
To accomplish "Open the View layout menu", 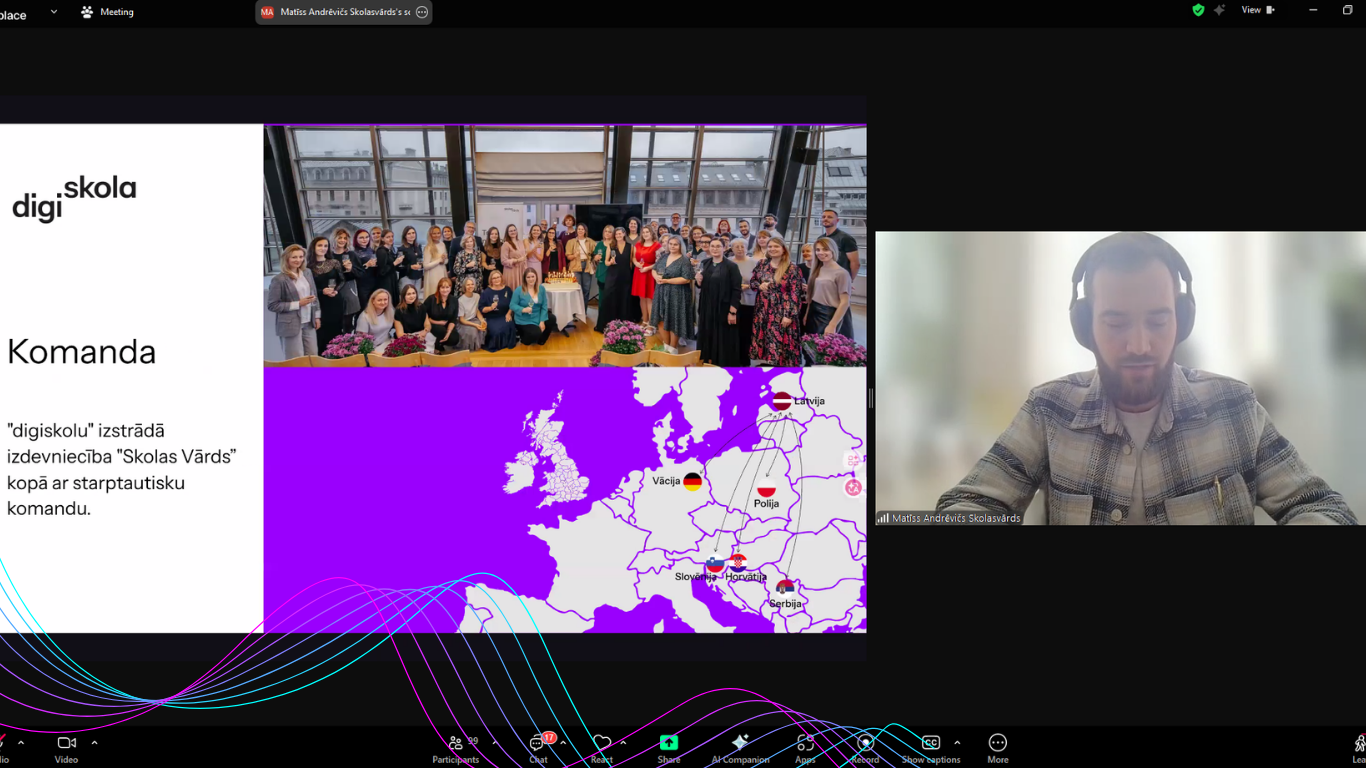I will 1257,10.
